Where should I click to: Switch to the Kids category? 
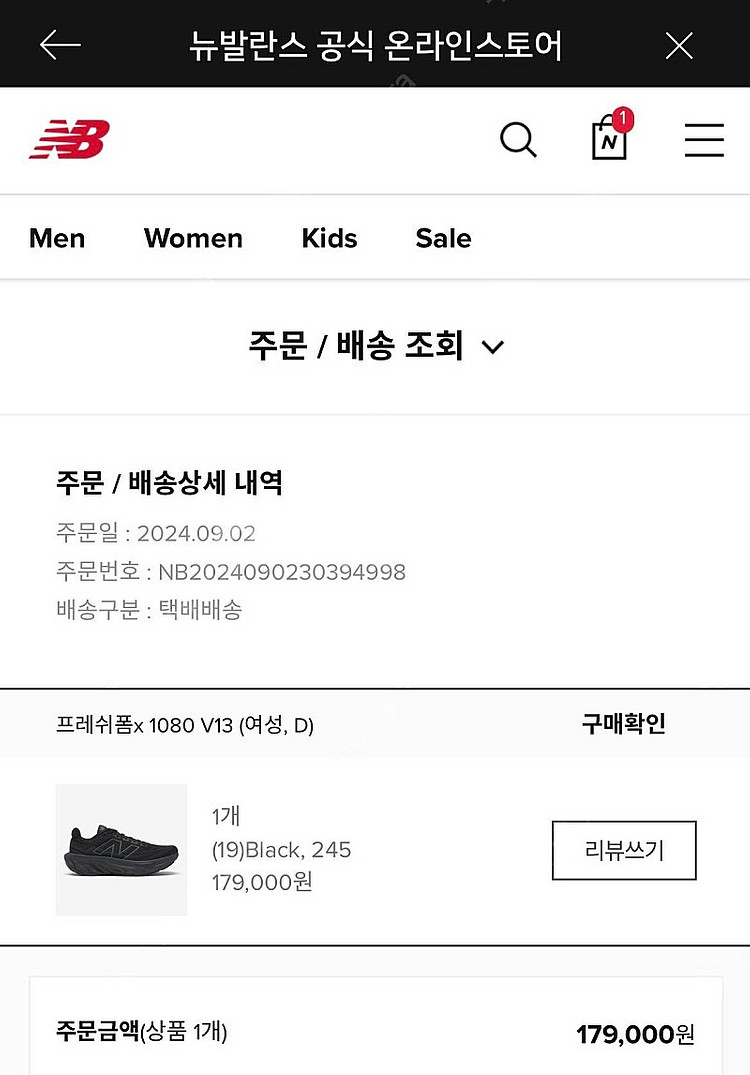329,238
